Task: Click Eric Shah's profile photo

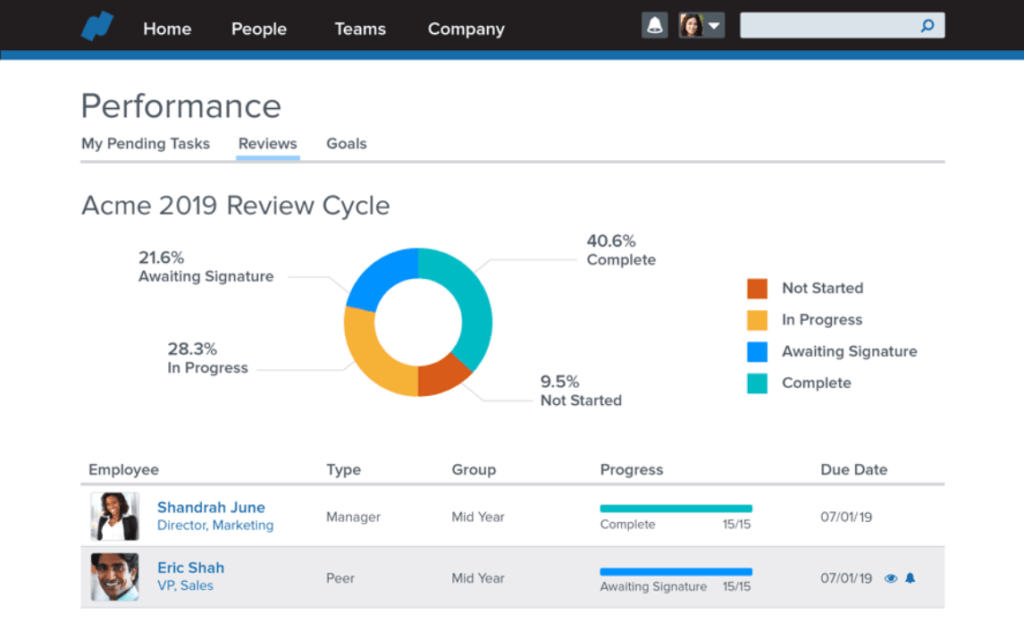Action: (115, 577)
